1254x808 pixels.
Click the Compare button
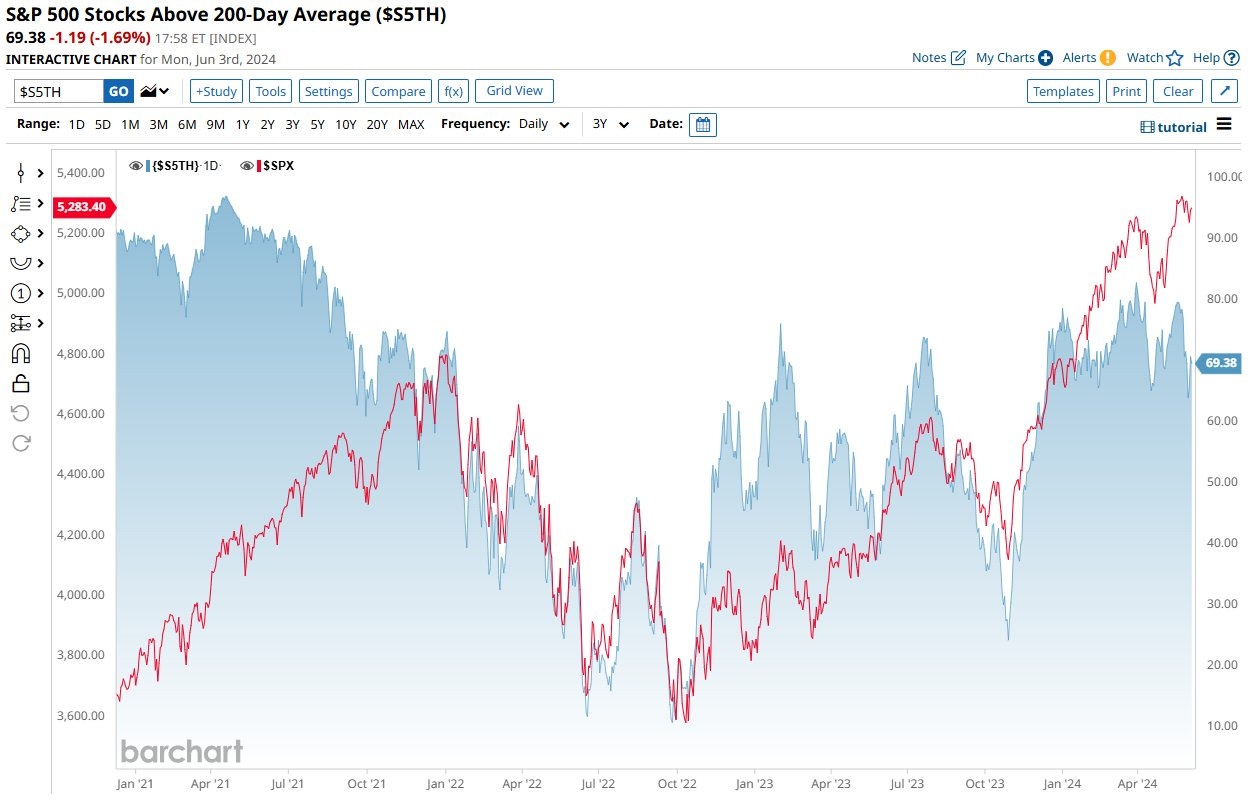398,91
